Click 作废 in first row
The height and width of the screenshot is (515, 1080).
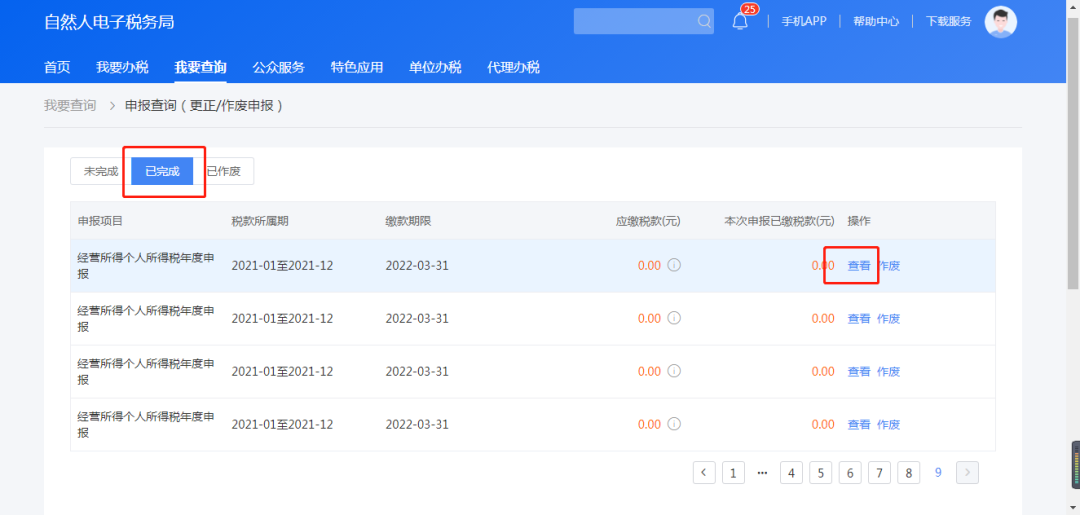tap(889, 266)
